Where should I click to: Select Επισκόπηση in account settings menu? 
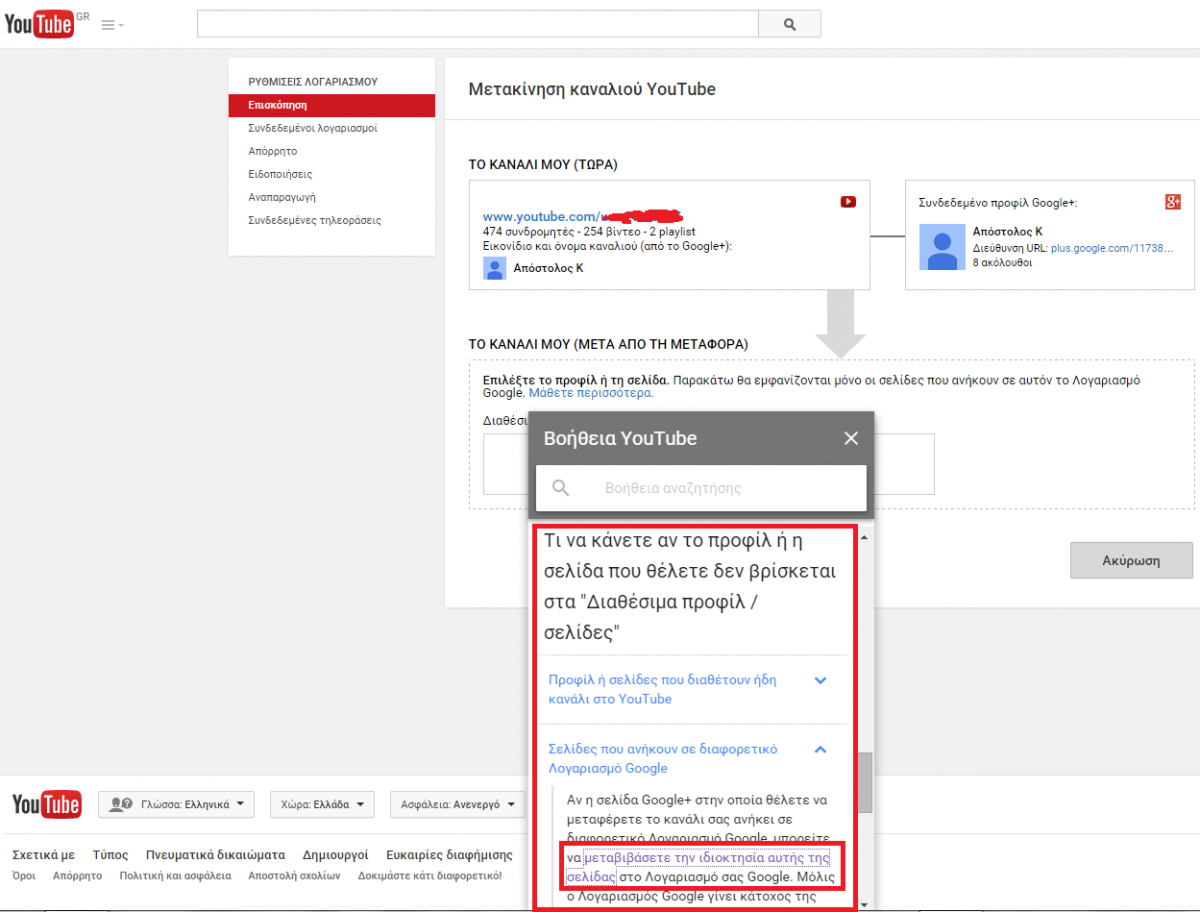332,105
